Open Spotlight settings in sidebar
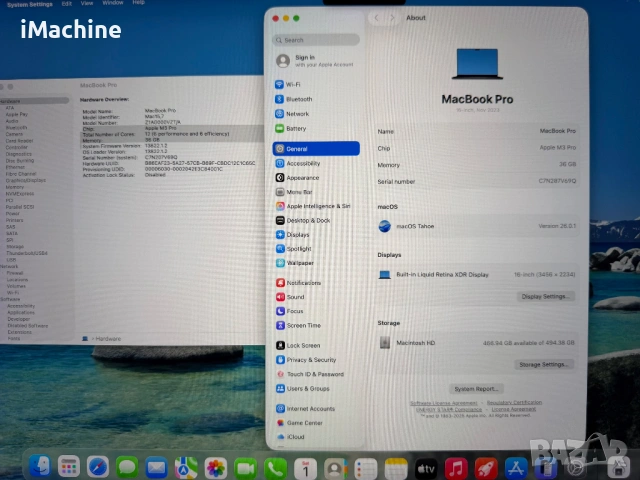Viewport: 640px width, 480px height. (293, 249)
